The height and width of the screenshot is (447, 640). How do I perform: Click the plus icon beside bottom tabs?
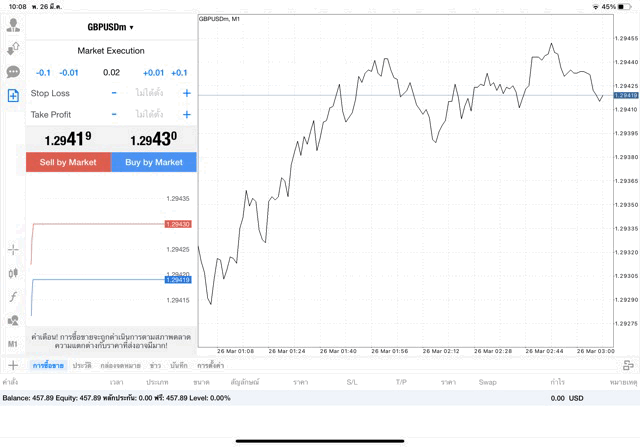(13, 366)
